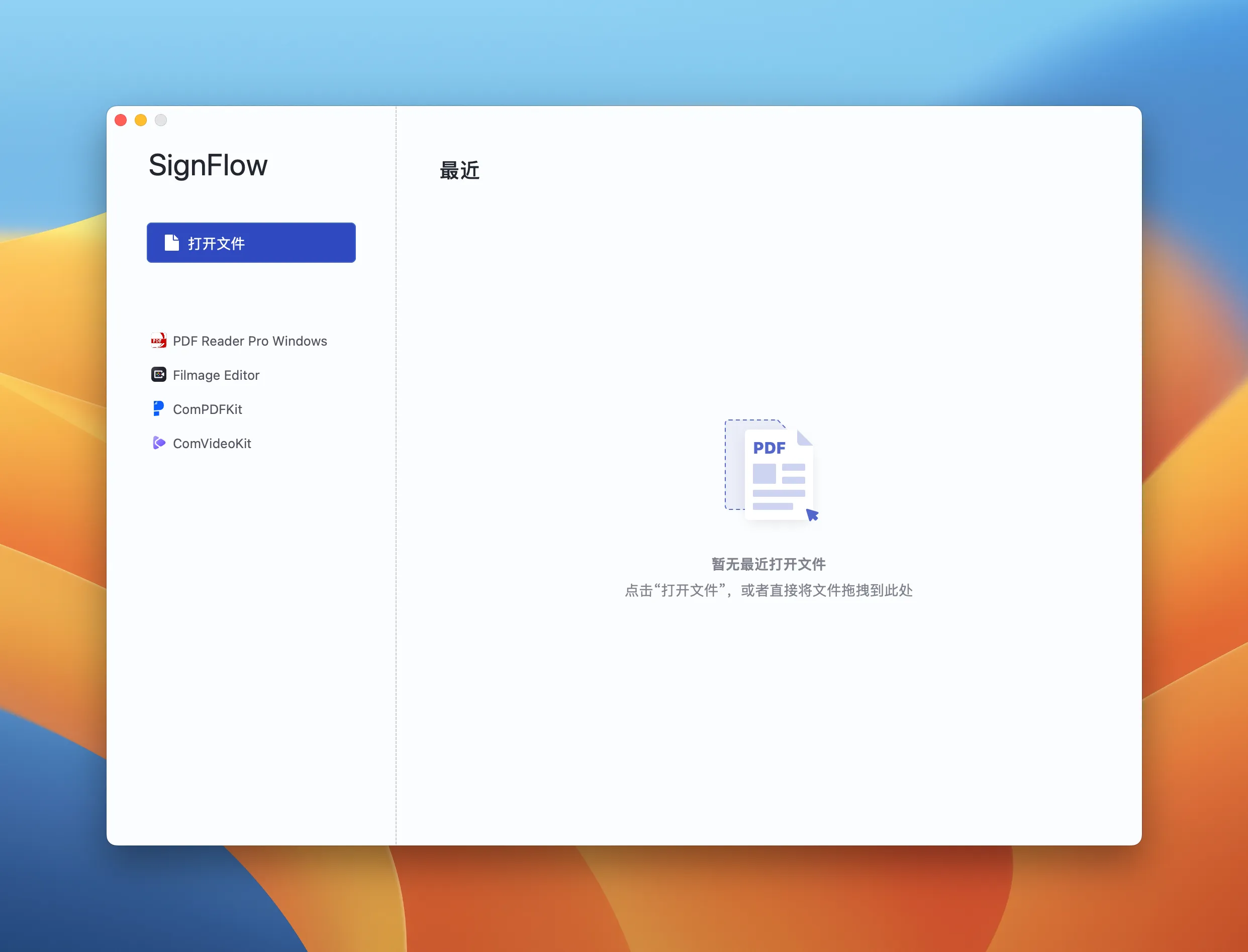
Task: Click the ComVideoKit logo icon
Action: click(159, 443)
